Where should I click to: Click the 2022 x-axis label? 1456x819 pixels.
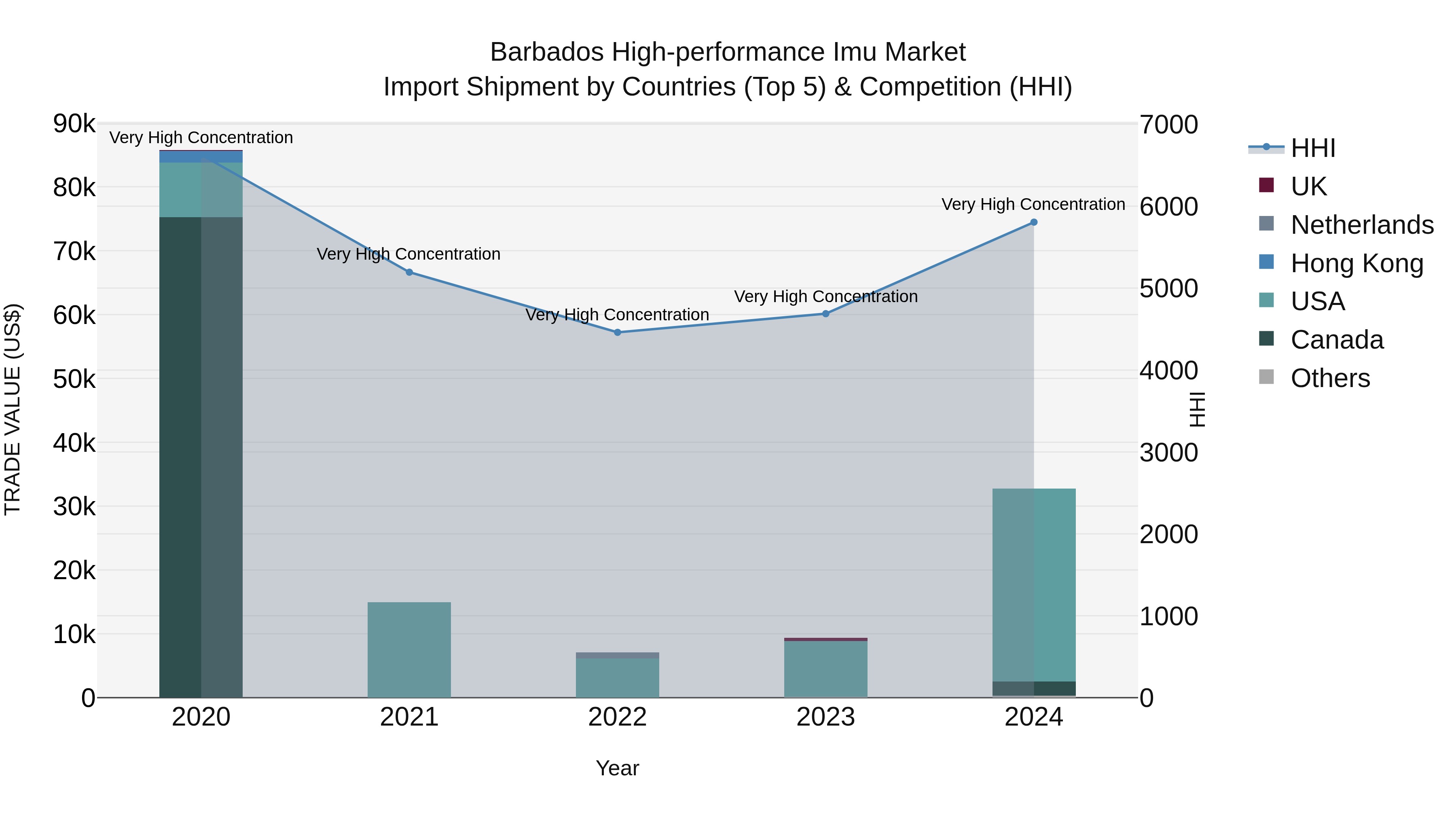coord(617,717)
